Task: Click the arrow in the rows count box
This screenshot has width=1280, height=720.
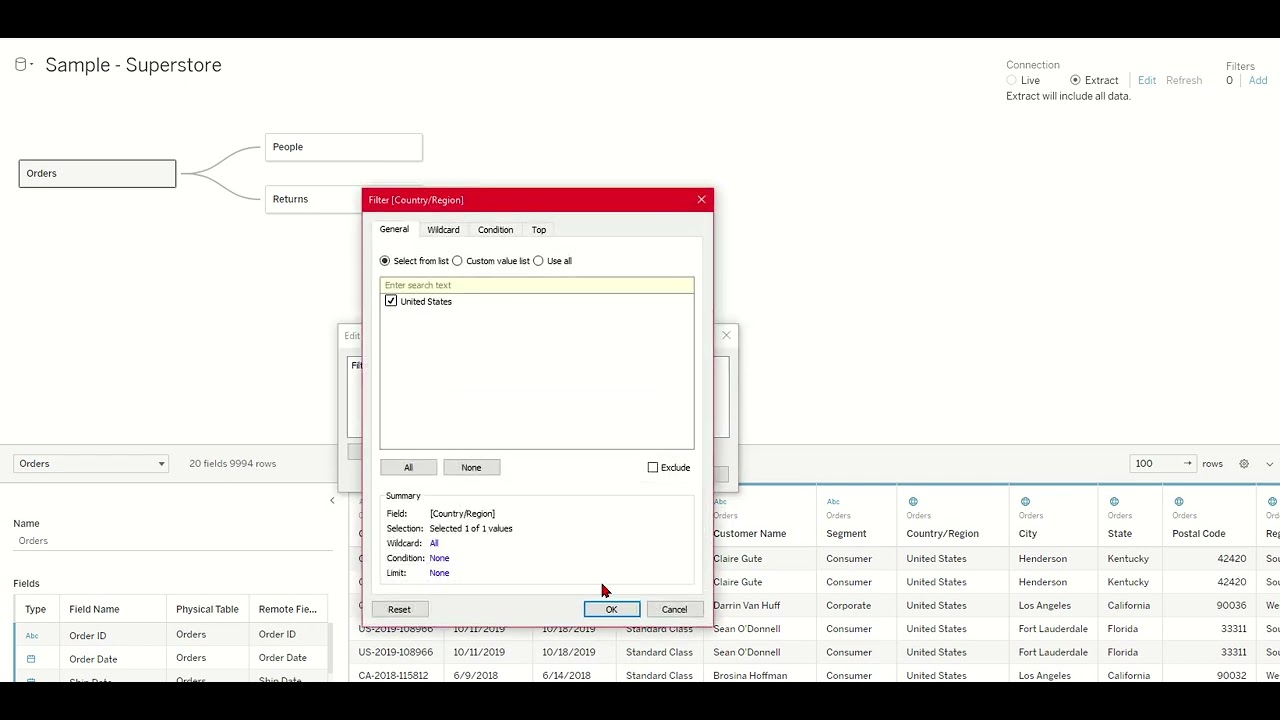Action: point(1187,464)
